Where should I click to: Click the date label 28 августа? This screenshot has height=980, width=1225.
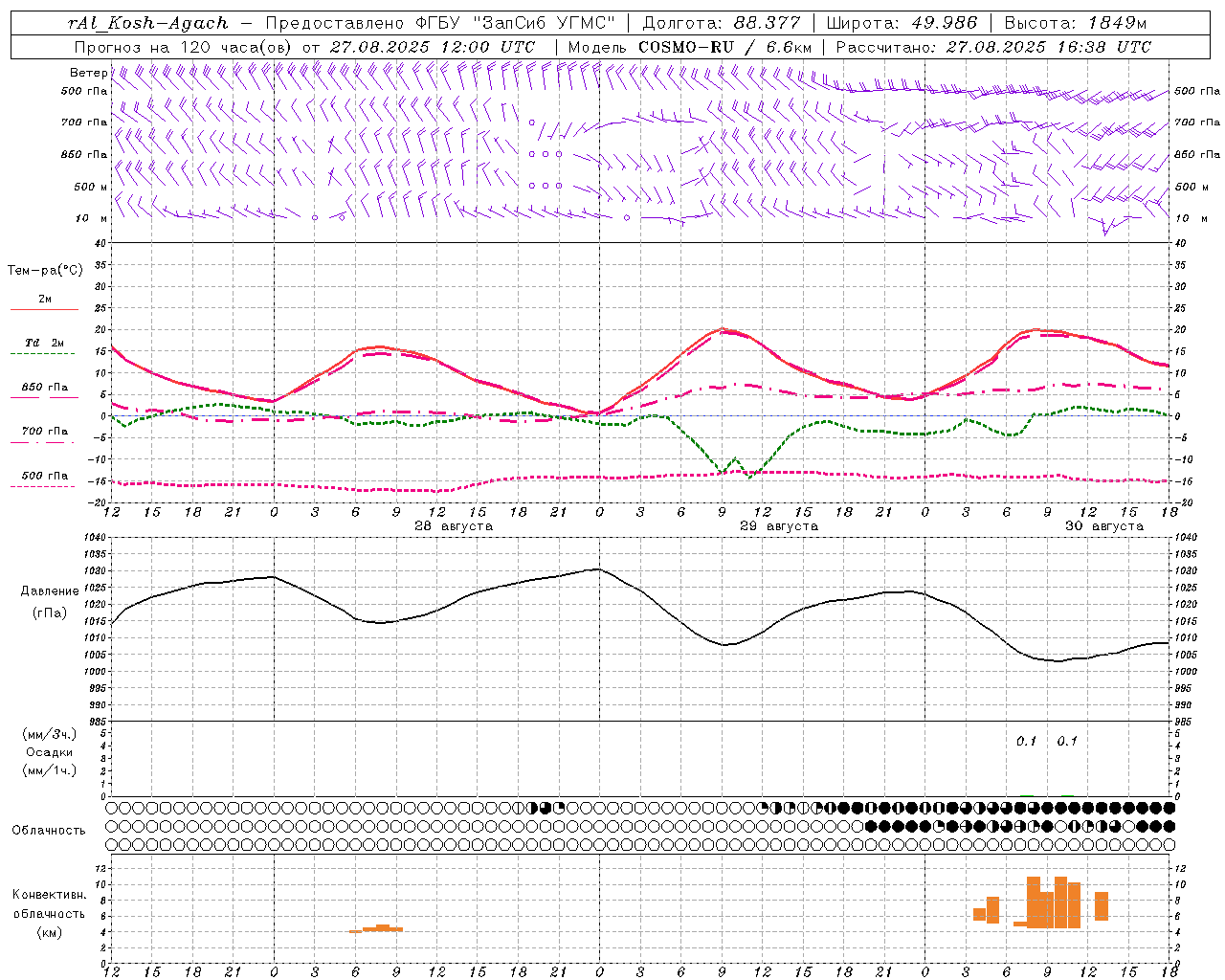(454, 526)
